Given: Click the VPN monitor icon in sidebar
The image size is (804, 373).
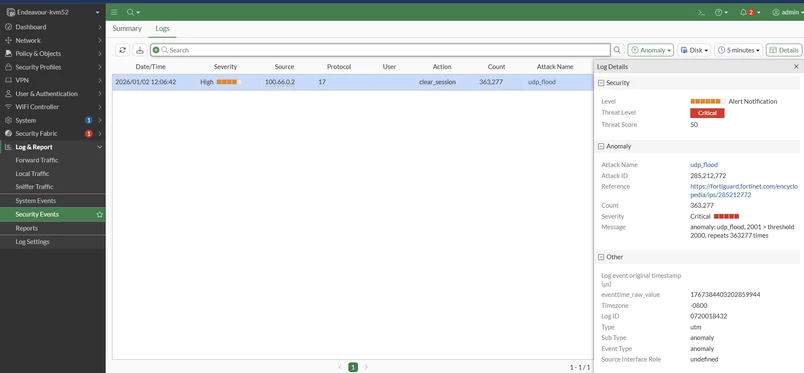Looking at the screenshot, I should tap(8, 80).
